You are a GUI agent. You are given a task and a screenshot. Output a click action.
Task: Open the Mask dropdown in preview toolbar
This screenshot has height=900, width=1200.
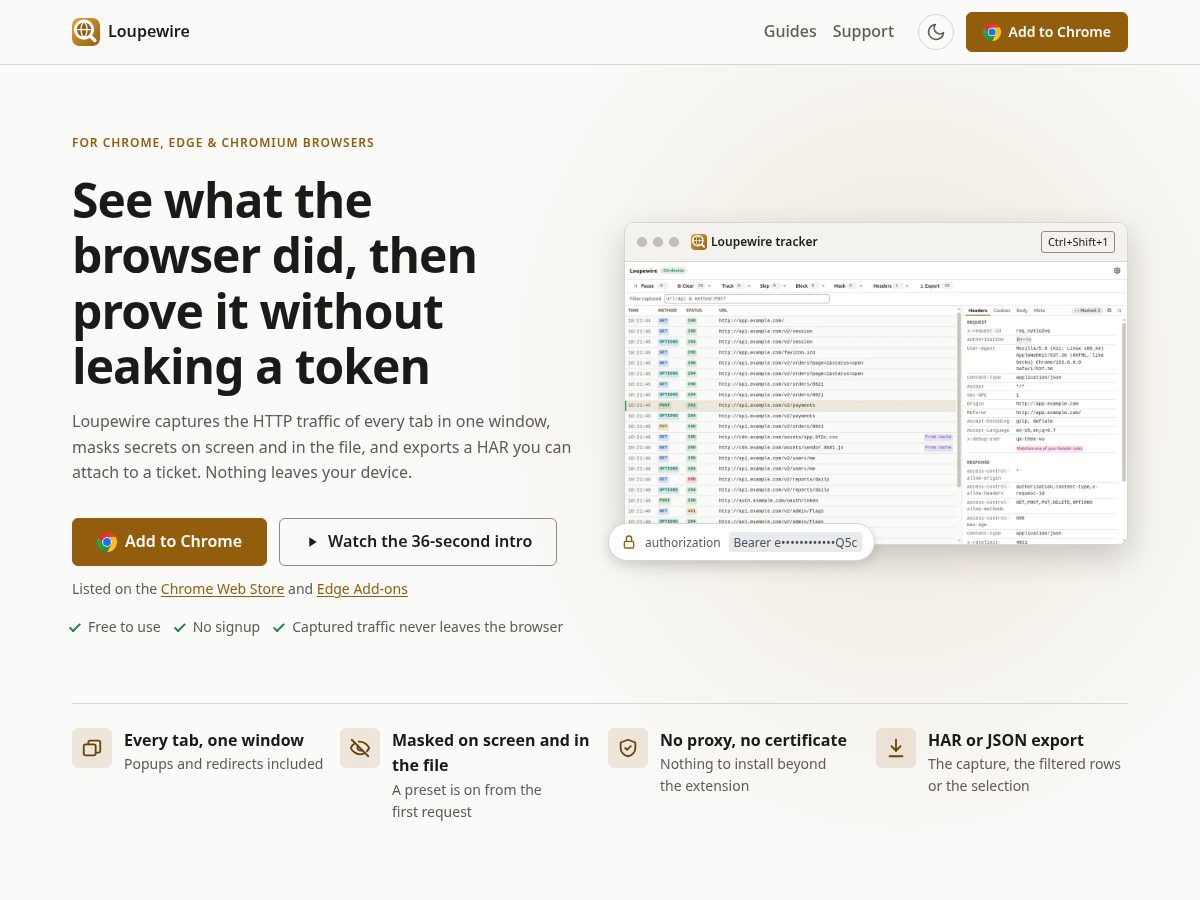point(850,286)
